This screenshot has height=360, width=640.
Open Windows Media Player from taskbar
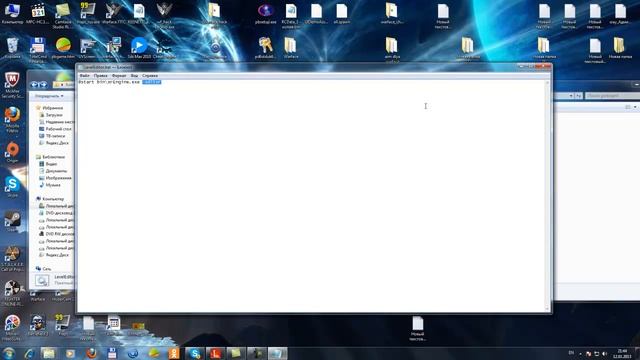pyautogui.click(x=70, y=353)
